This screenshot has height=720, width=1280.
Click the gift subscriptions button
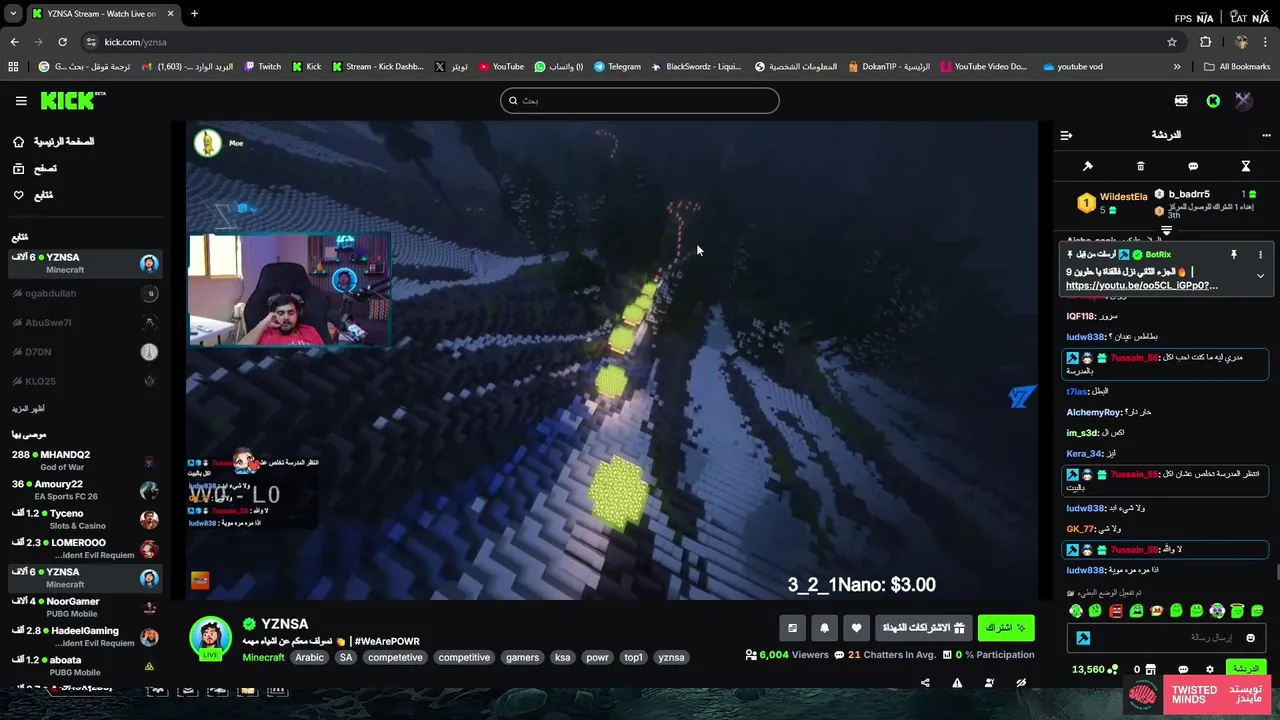[923, 628]
